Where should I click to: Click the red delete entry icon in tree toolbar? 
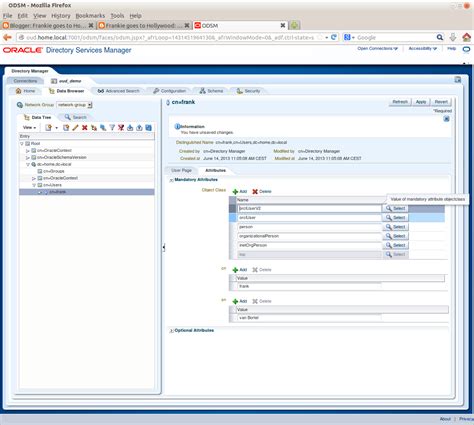pyautogui.click(x=85, y=128)
